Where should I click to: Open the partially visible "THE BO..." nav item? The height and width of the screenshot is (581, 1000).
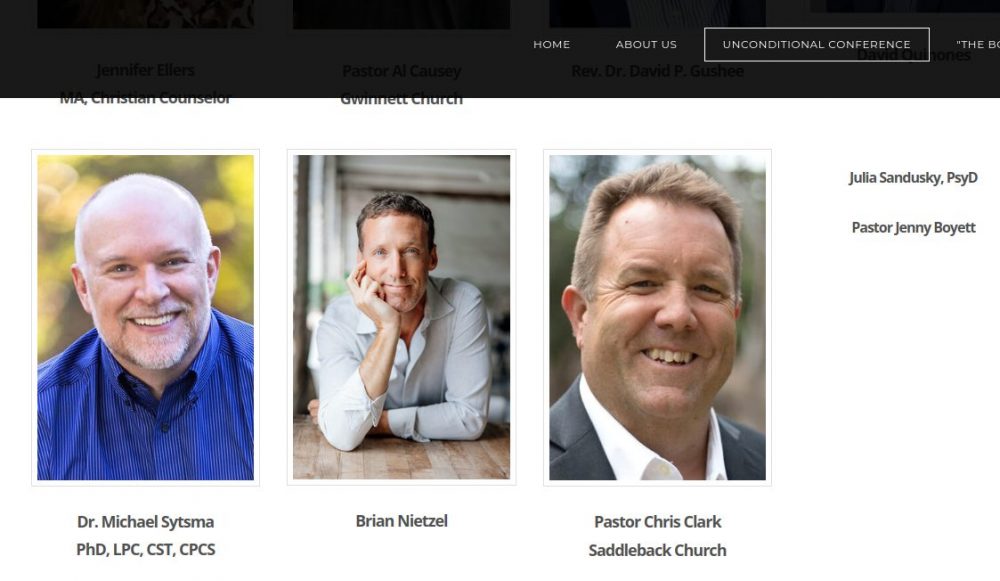(x=978, y=45)
